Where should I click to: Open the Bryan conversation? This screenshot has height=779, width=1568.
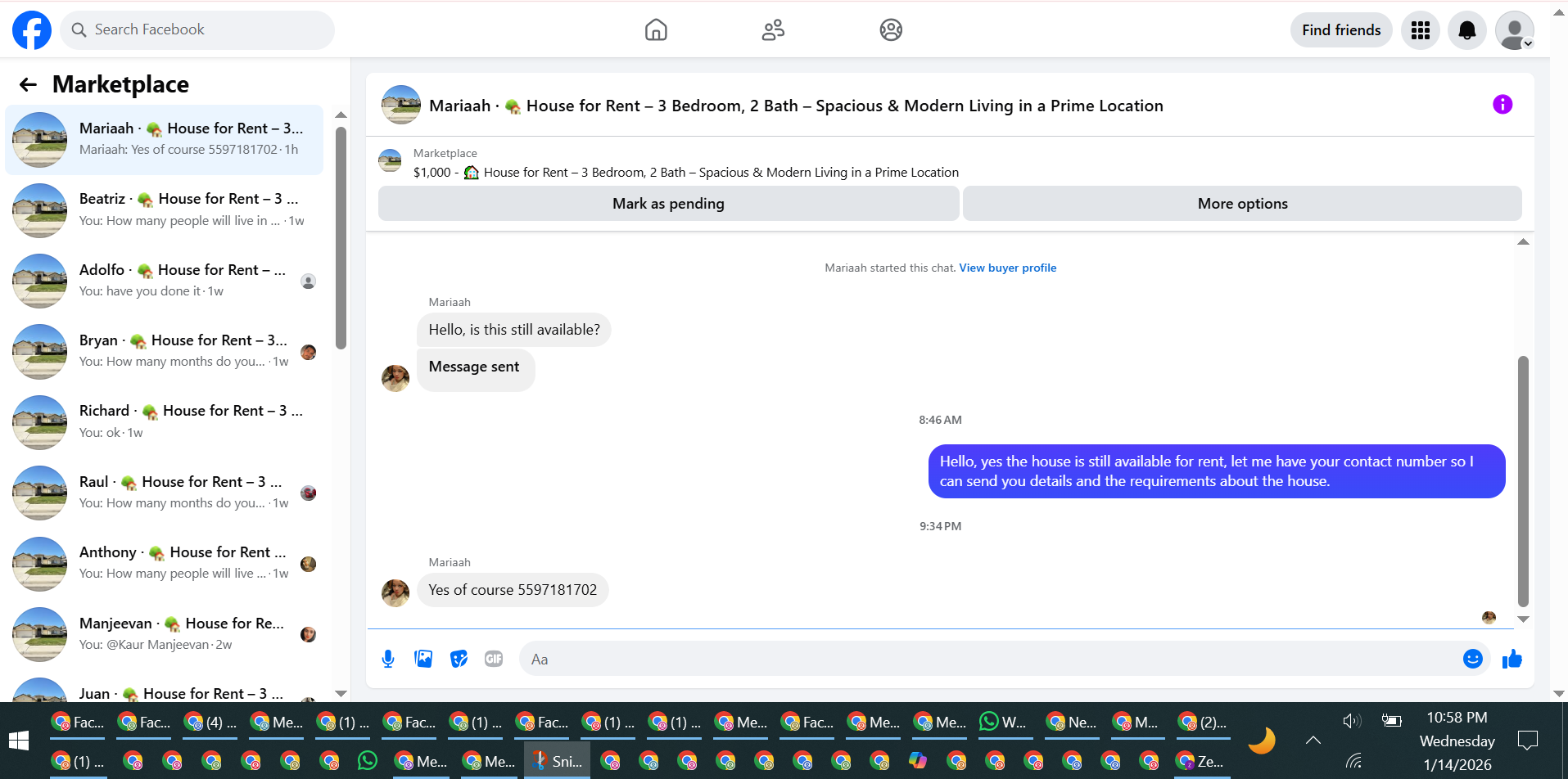click(164, 351)
